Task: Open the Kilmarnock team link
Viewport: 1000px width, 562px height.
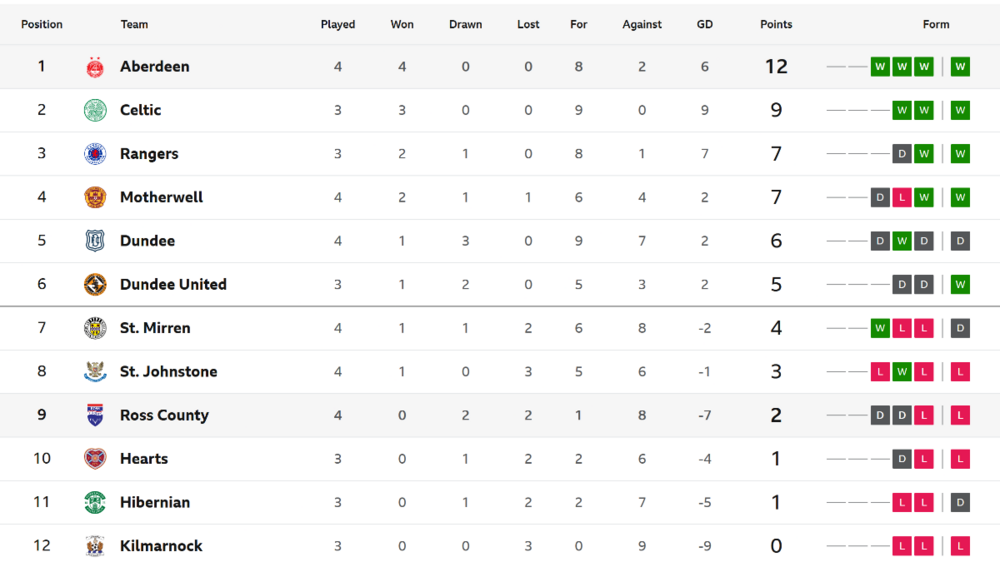Action: click(161, 546)
